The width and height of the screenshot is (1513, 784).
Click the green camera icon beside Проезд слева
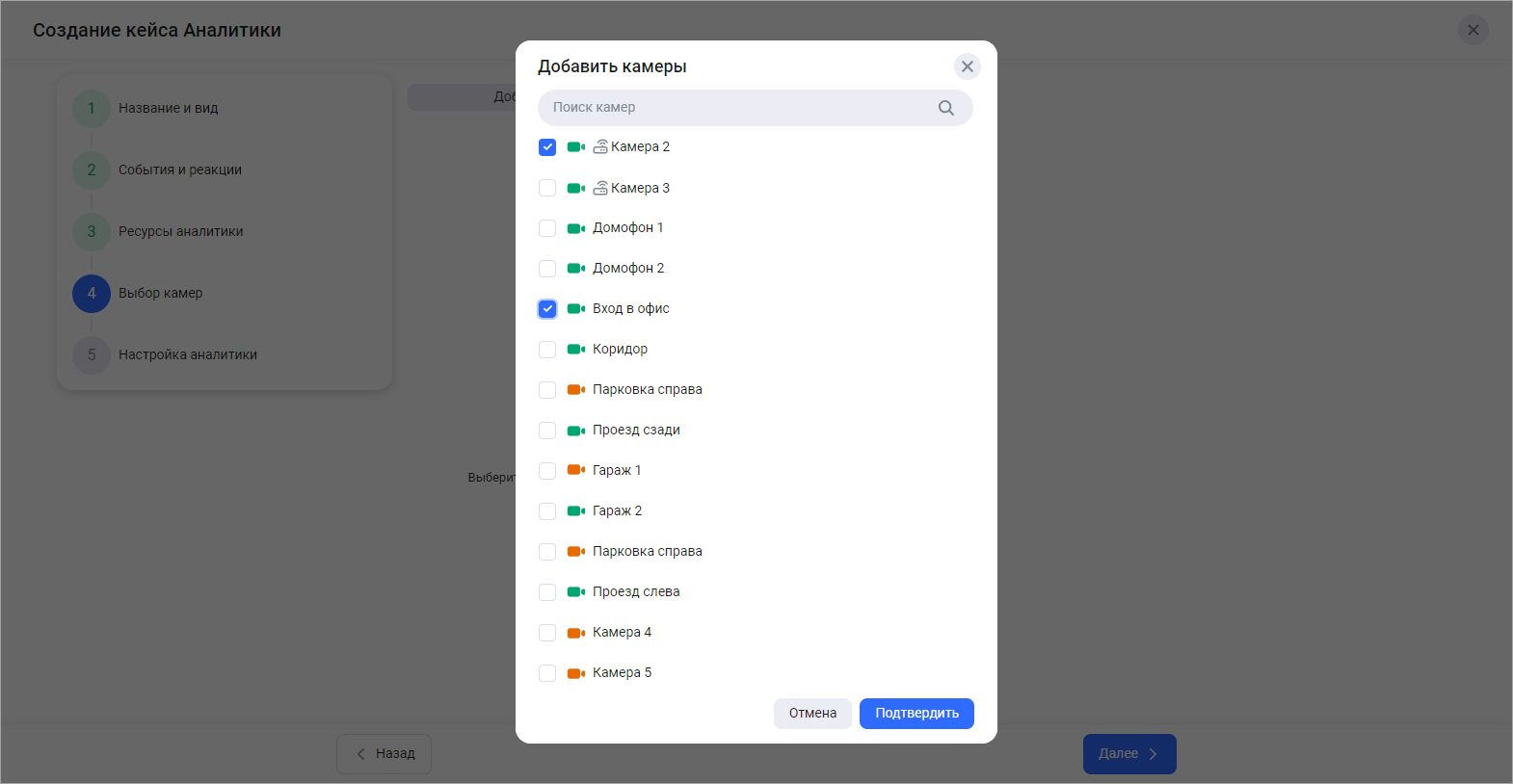pyautogui.click(x=576, y=592)
